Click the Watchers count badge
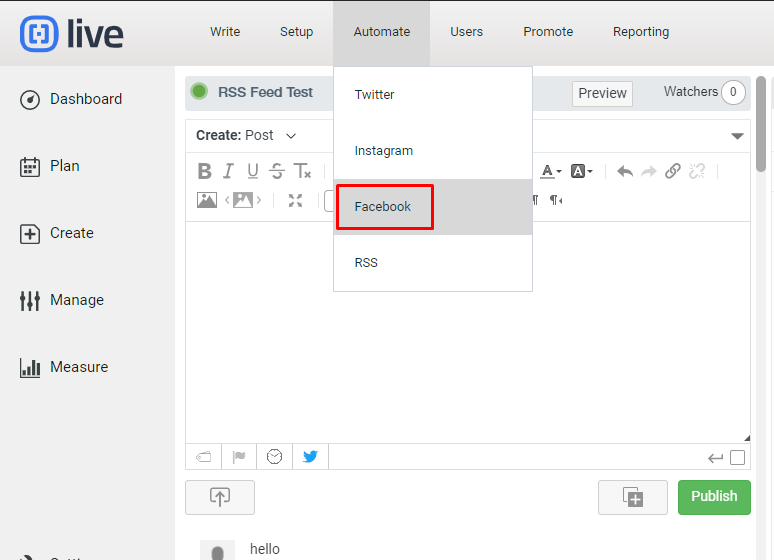Viewport: 774px width, 560px height. (733, 92)
